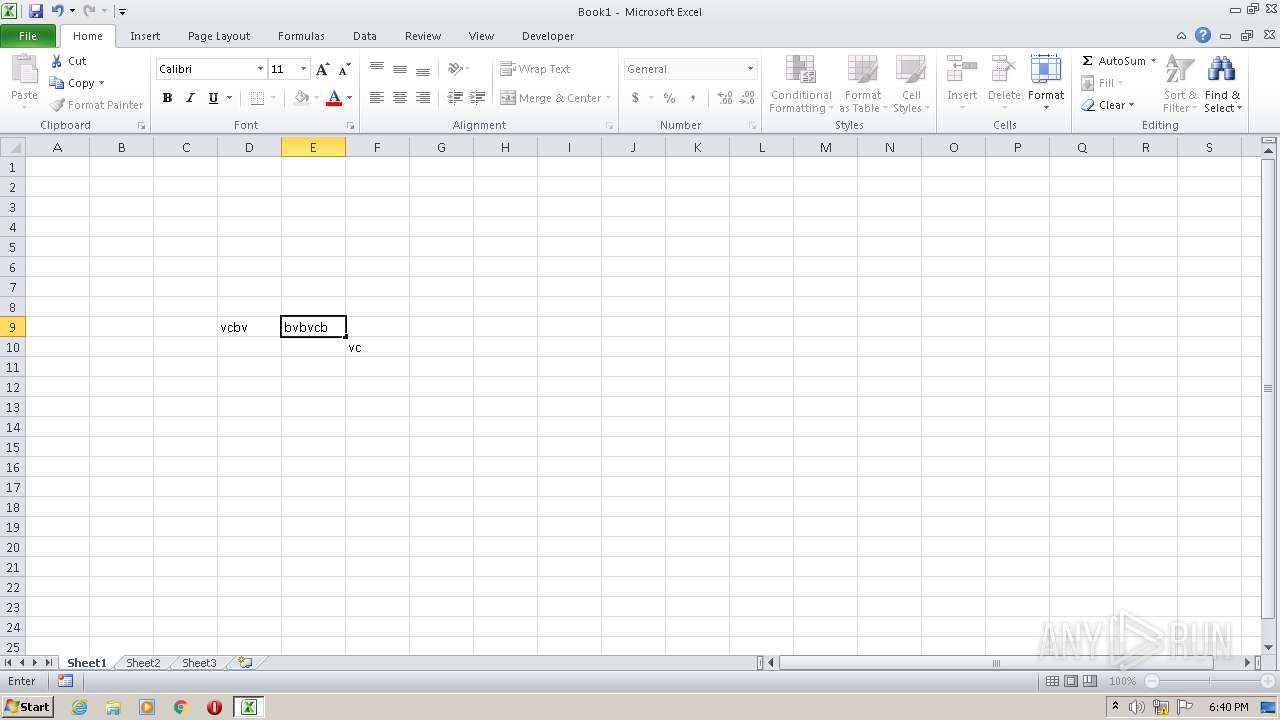Image resolution: width=1280 pixels, height=720 pixels.
Task: Click Increase Decimal icon
Action: click(724, 98)
